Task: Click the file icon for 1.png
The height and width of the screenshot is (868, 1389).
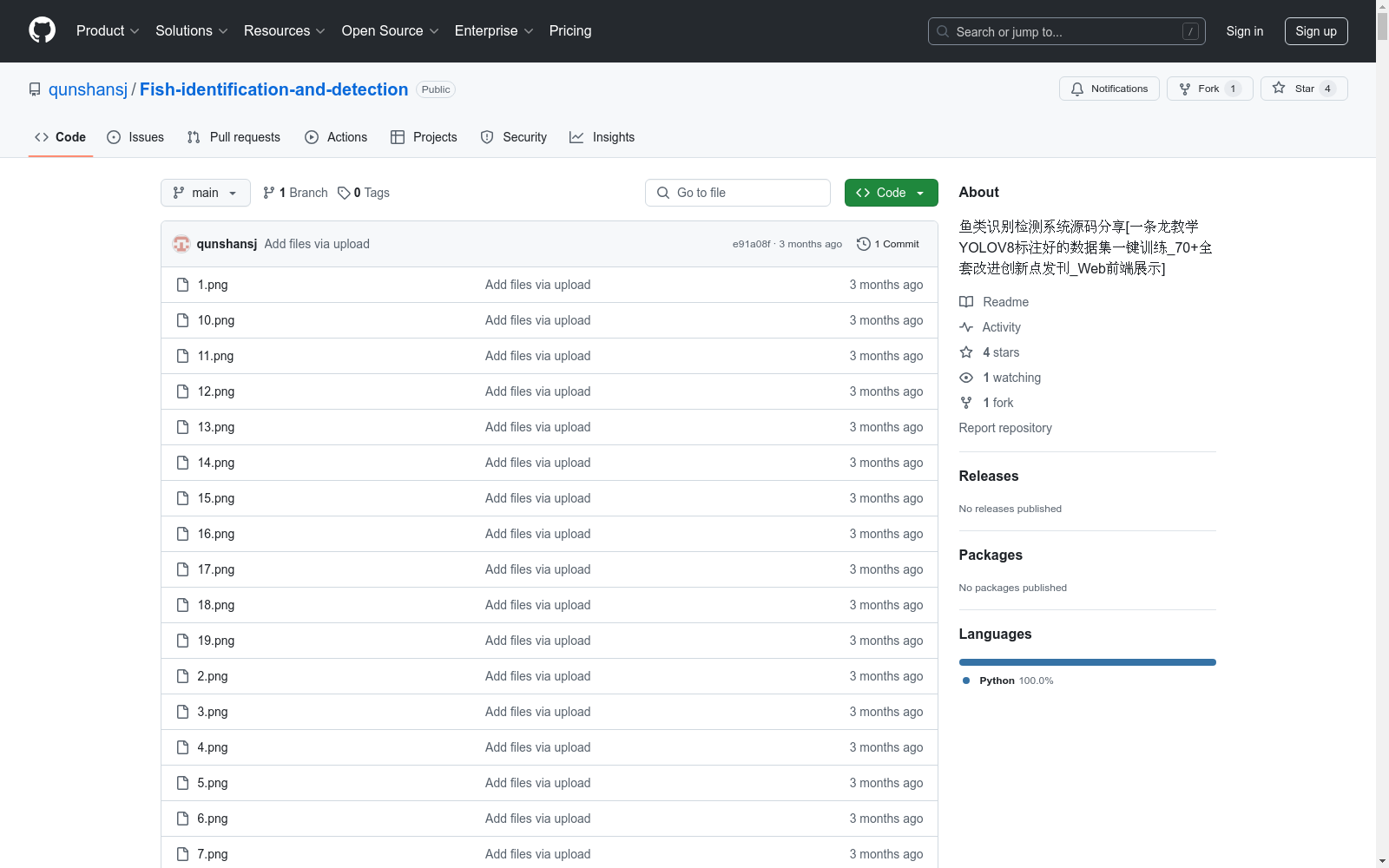Action: pos(182,285)
